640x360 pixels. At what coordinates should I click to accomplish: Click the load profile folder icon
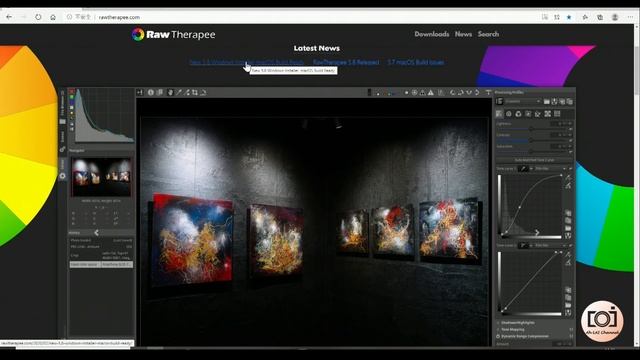click(547, 101)
